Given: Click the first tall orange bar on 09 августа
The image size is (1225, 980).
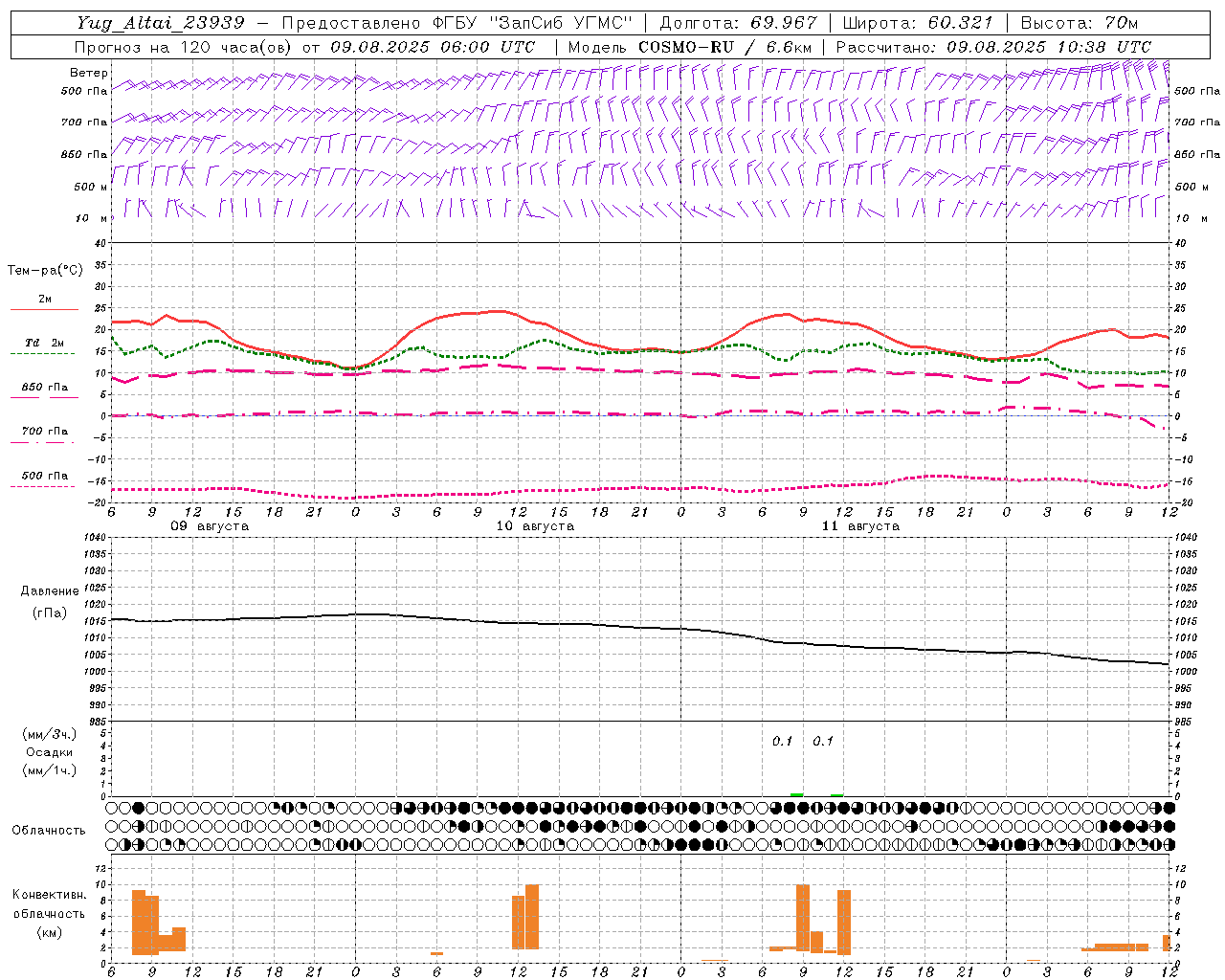Looking at the screenshot, I should 139,923.
